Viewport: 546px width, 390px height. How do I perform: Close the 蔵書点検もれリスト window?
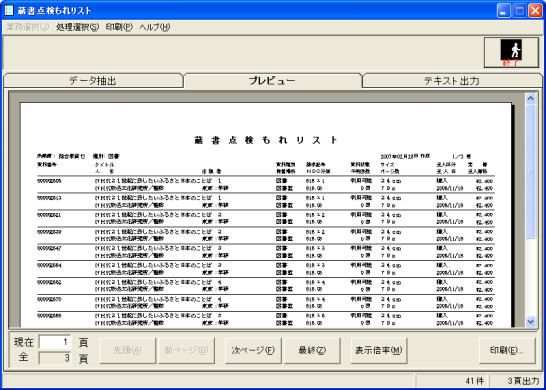pos(535,11)
